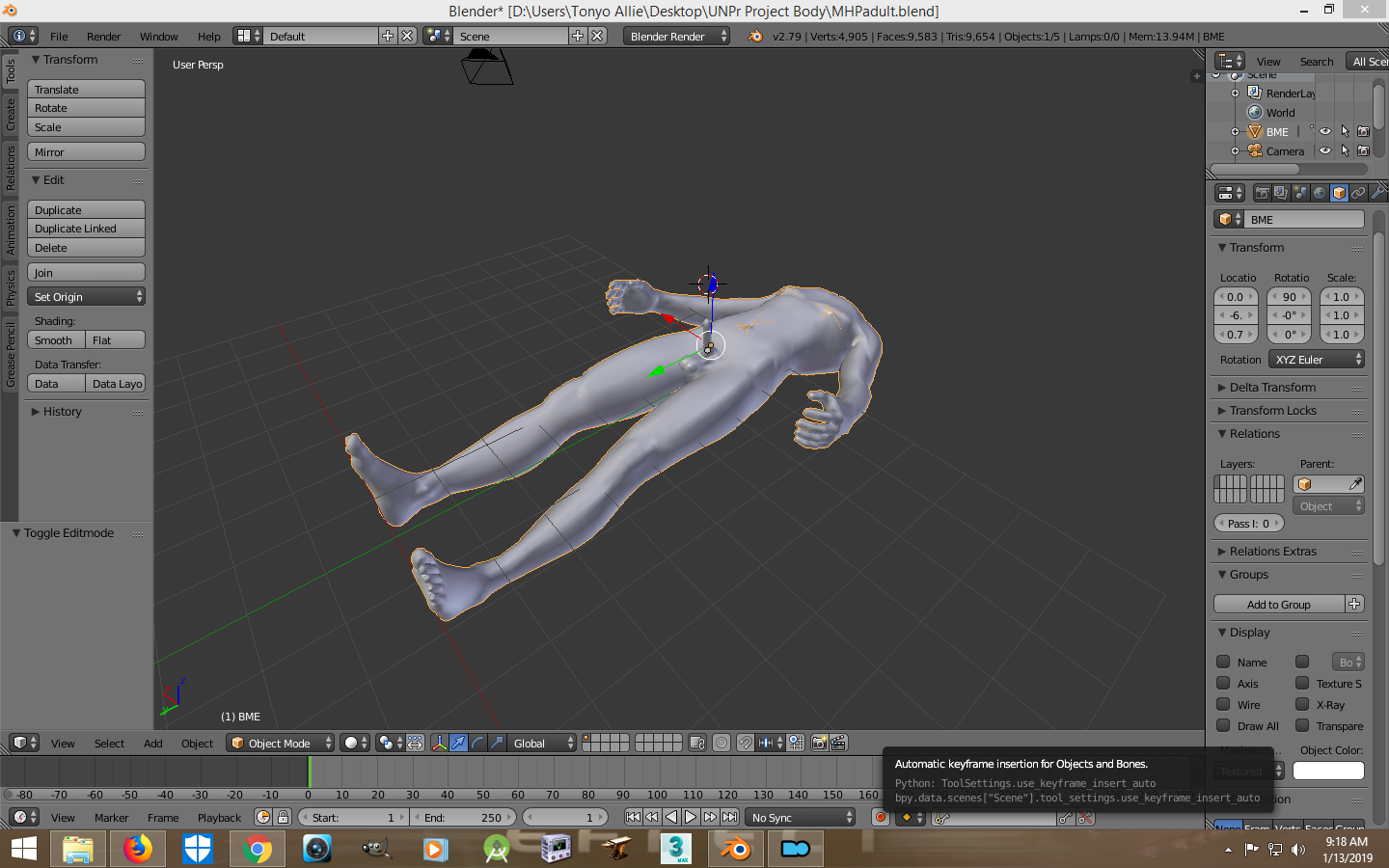
Task: Open the Window menu
Action: point(158,37)
